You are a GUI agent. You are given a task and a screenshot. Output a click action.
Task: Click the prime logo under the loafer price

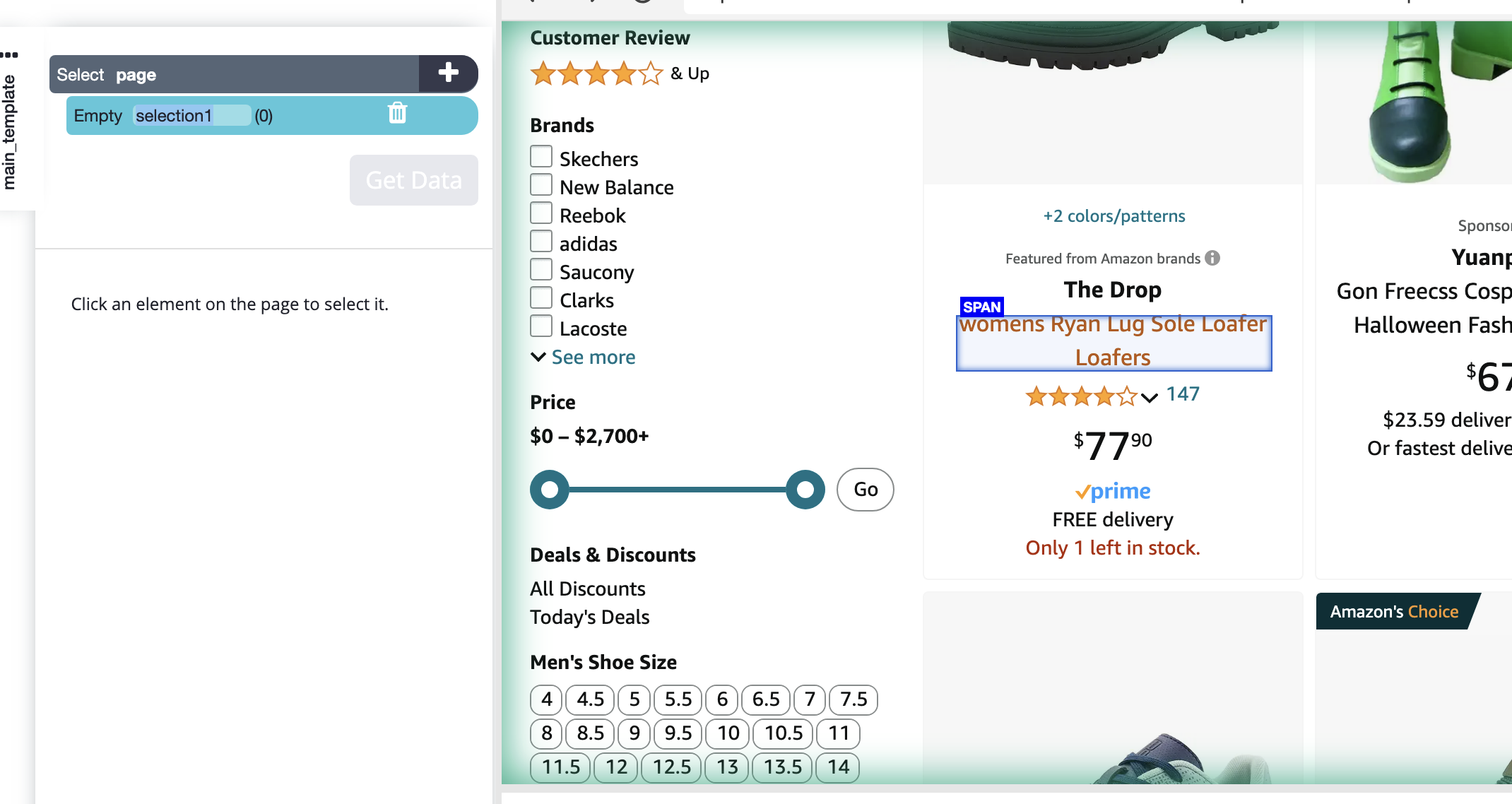coord(1113,491)
